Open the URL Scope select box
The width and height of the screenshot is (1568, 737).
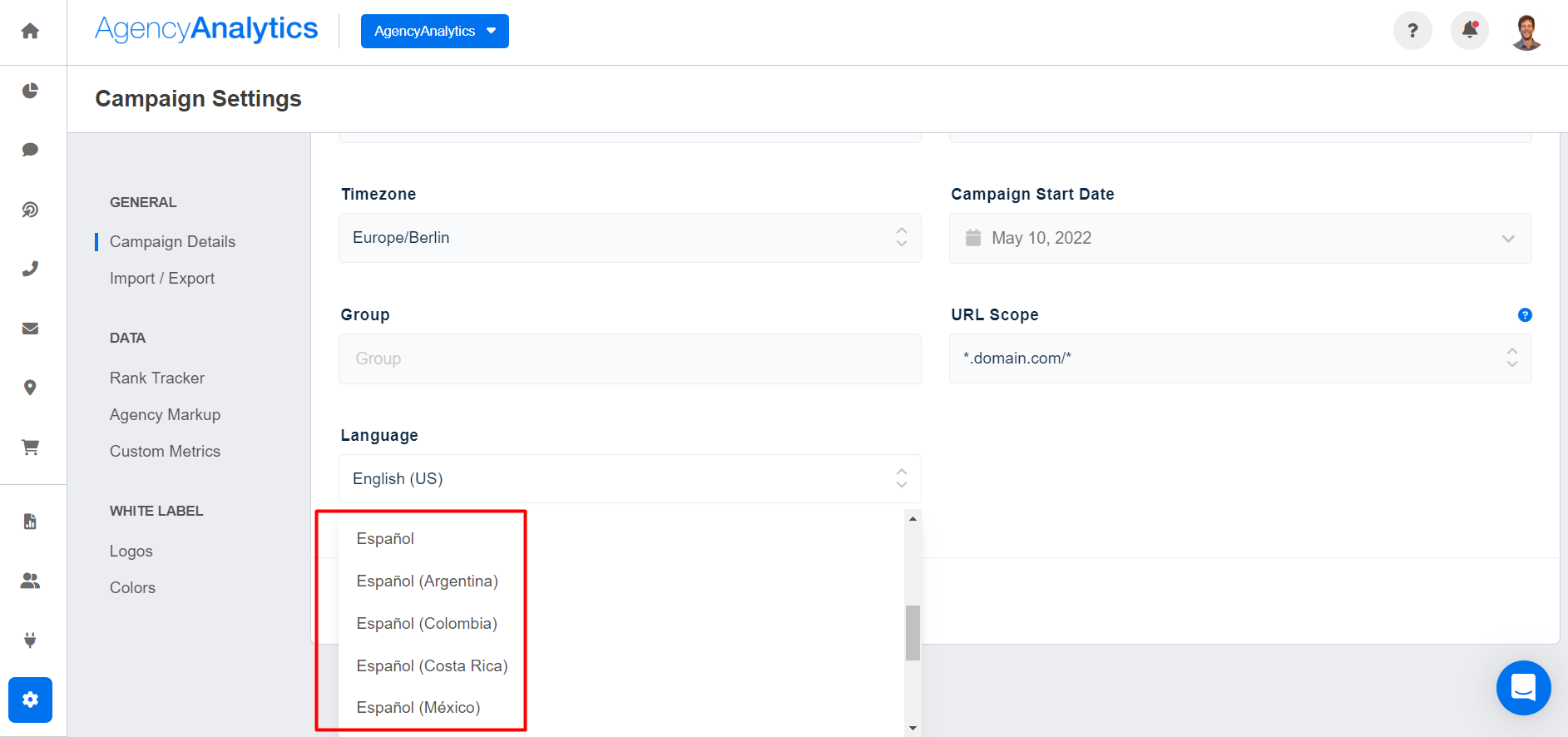click(x=1239, y=359)
